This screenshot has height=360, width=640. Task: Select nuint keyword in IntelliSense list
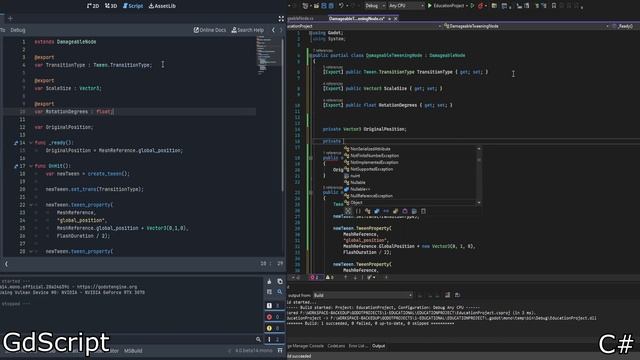coord(355,176)
